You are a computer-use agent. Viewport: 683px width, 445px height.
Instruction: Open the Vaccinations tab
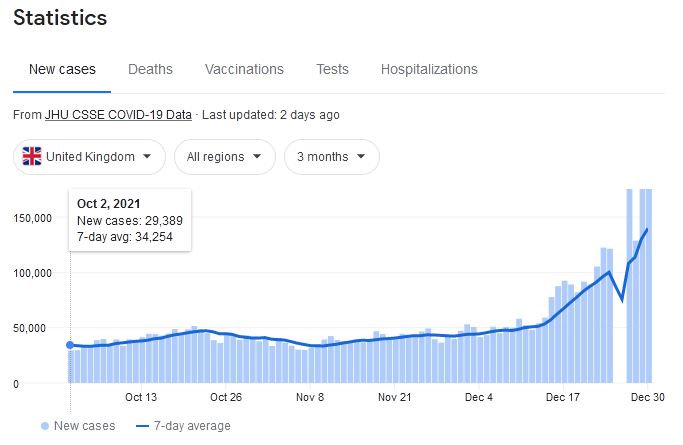244,69
